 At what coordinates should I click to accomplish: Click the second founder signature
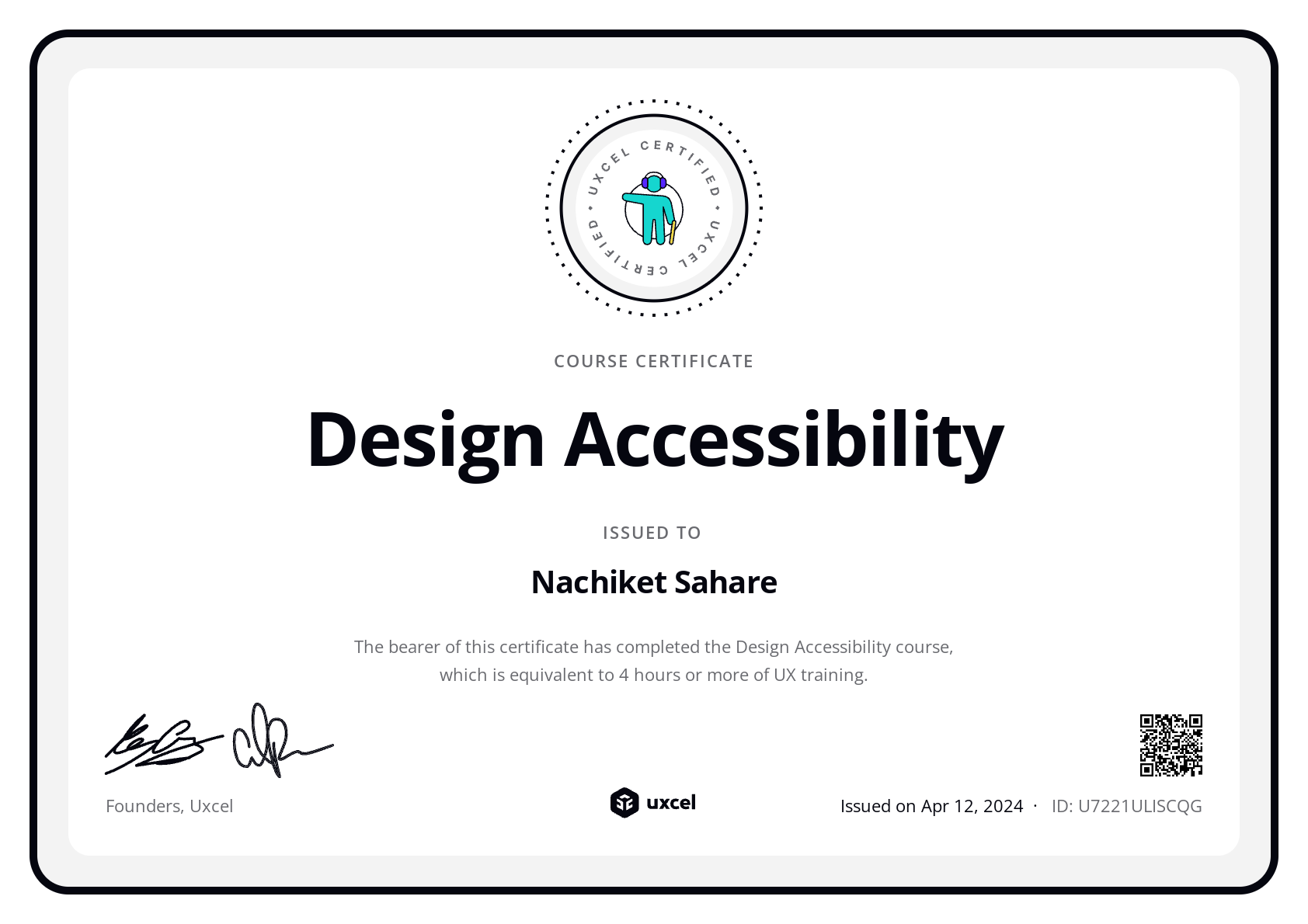point(280,742)
